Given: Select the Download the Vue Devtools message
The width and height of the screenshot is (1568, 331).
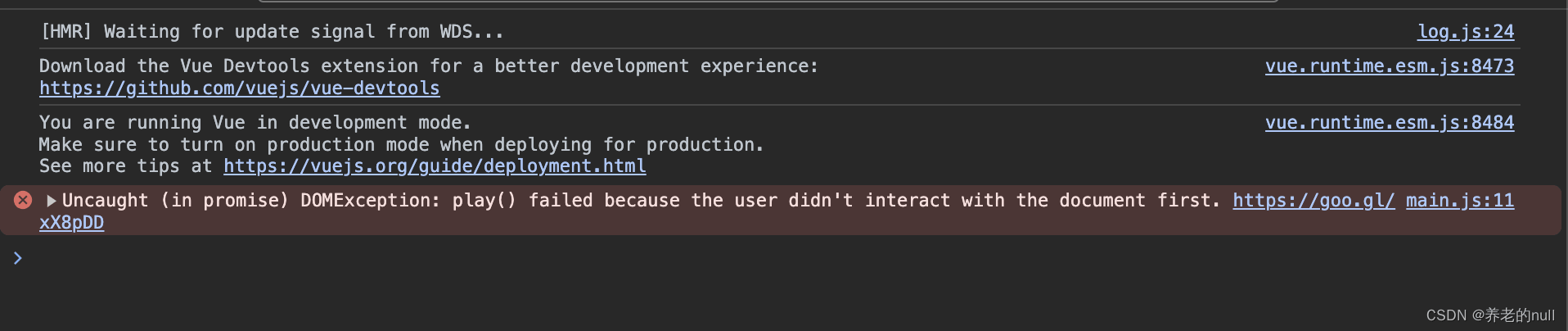Looking at the screenshot, I should tap(429, 66).
